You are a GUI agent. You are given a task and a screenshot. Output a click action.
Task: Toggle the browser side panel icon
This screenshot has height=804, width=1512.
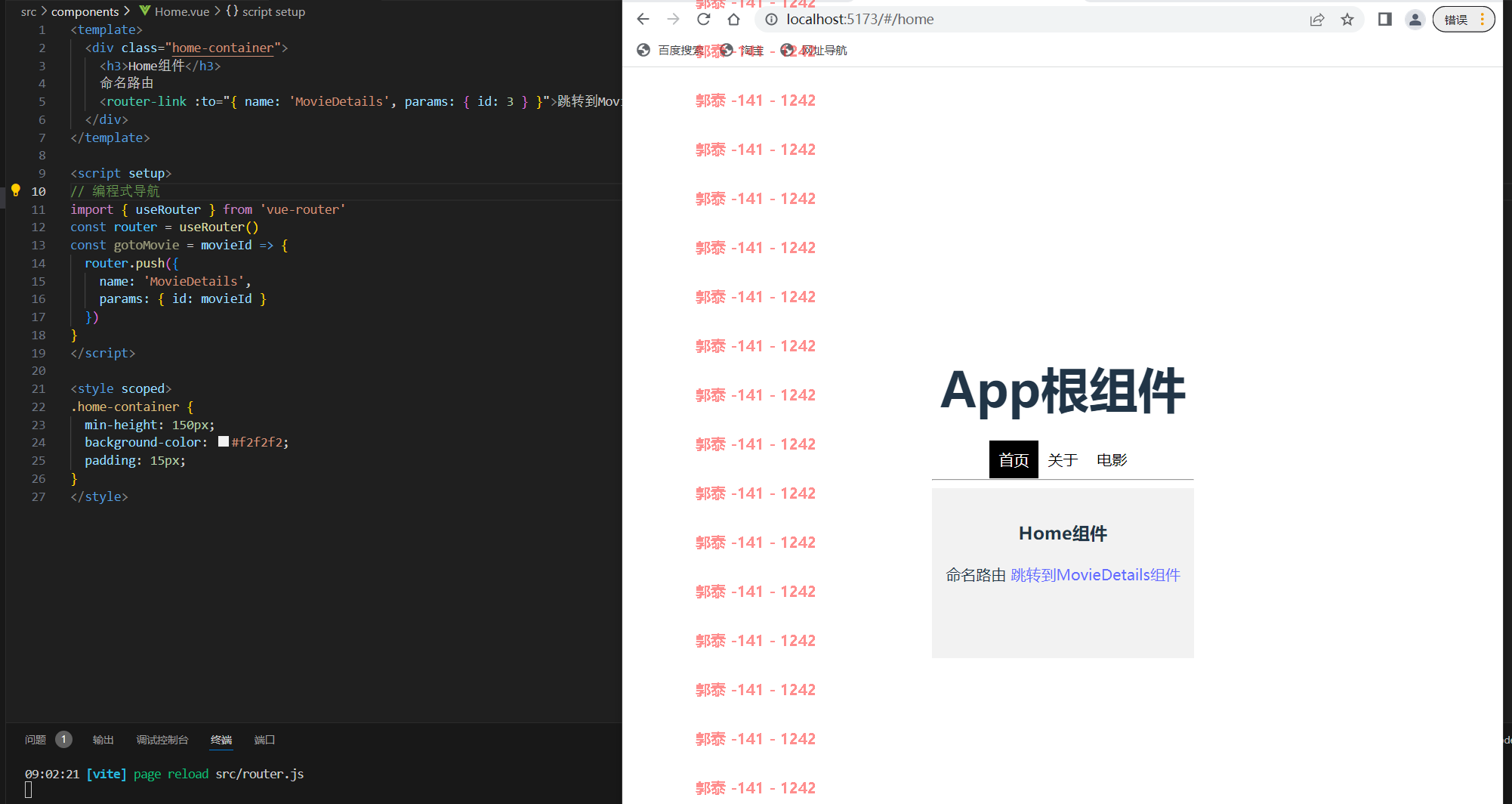pos(1385,20)
